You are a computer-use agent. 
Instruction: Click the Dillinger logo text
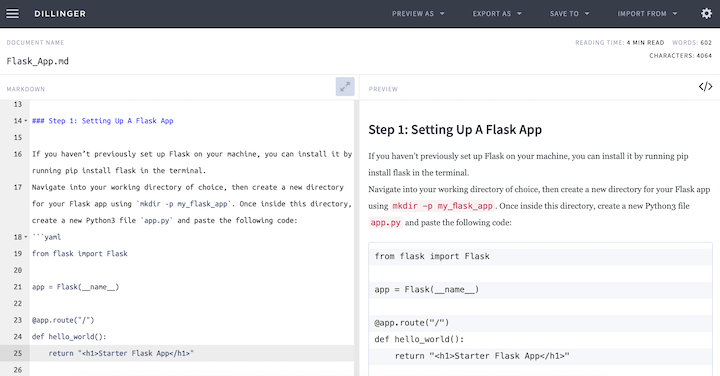click(x=60, y=14)
